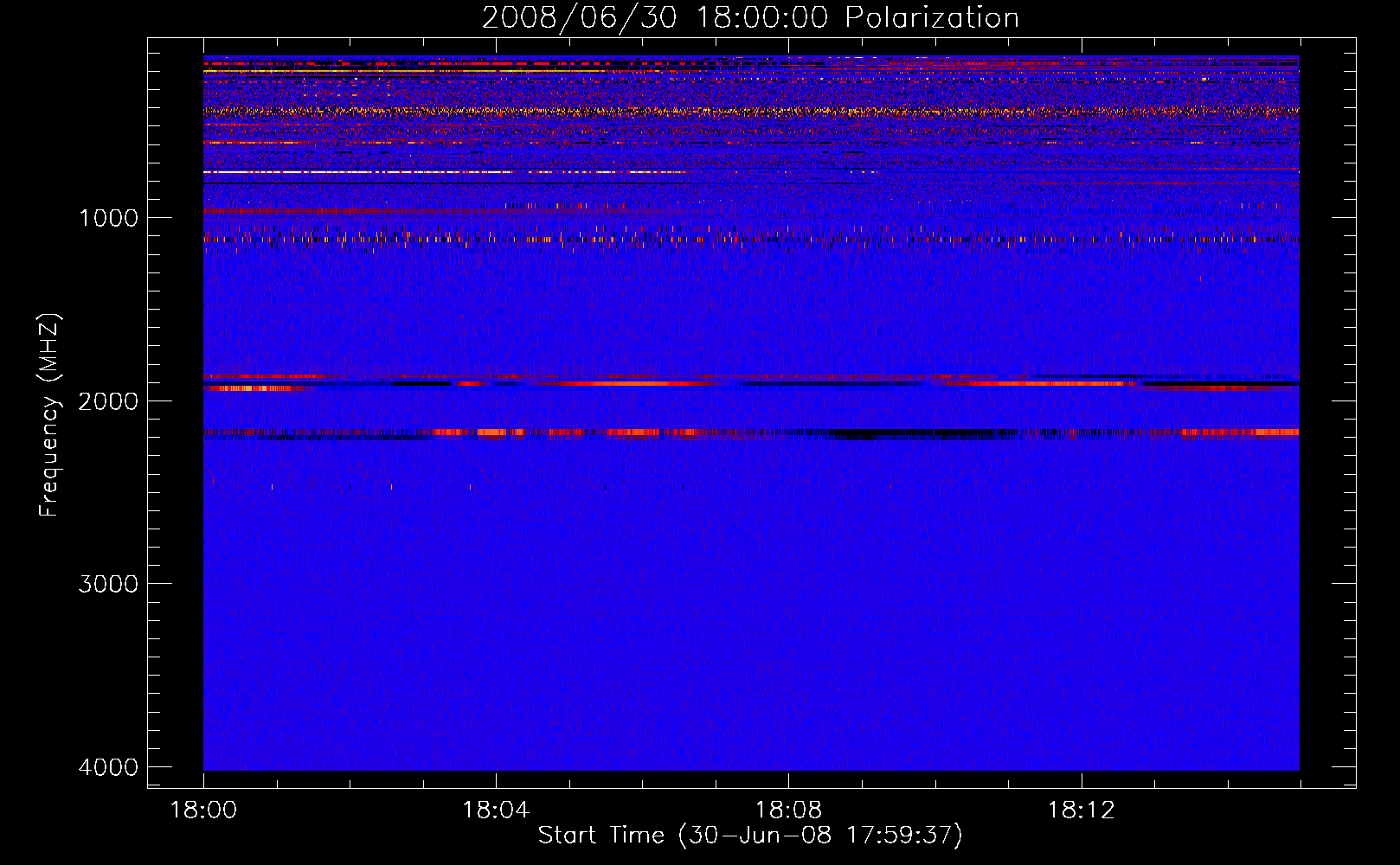Click the "Start Time (30-Jun-08 17:59:37)" label
The image size is (1400, 865).
(750, 836)
